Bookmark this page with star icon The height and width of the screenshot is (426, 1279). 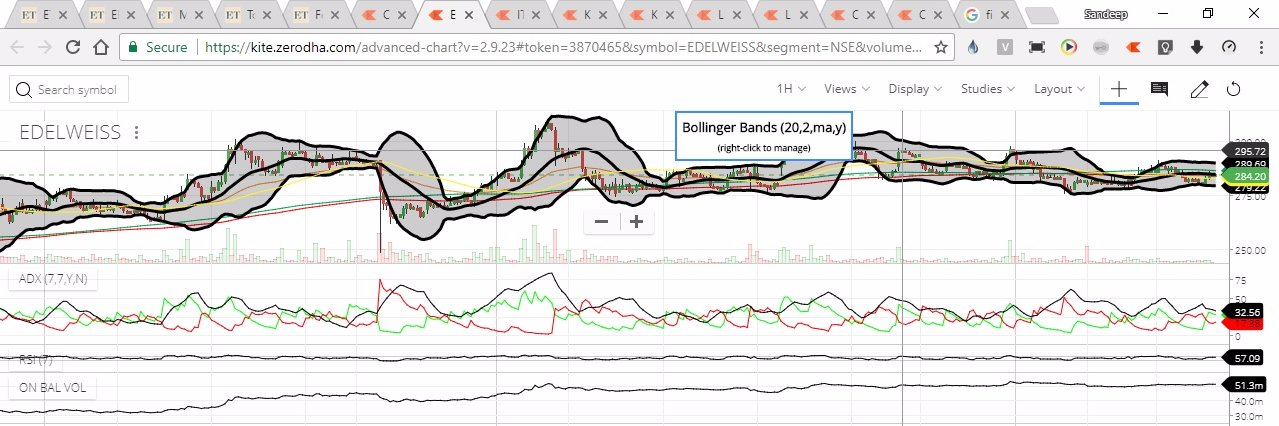[940, 47]
